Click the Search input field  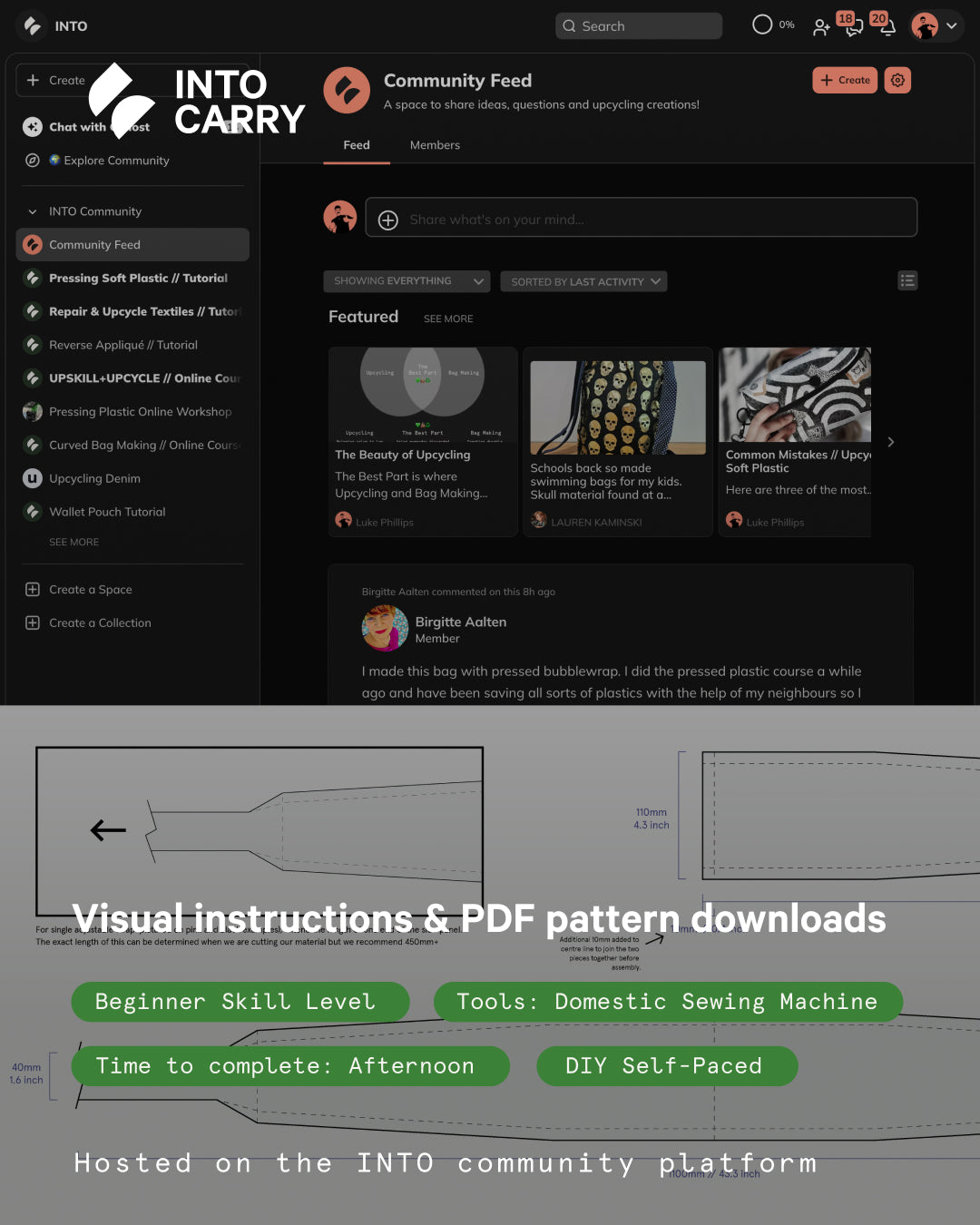[639, 26]
